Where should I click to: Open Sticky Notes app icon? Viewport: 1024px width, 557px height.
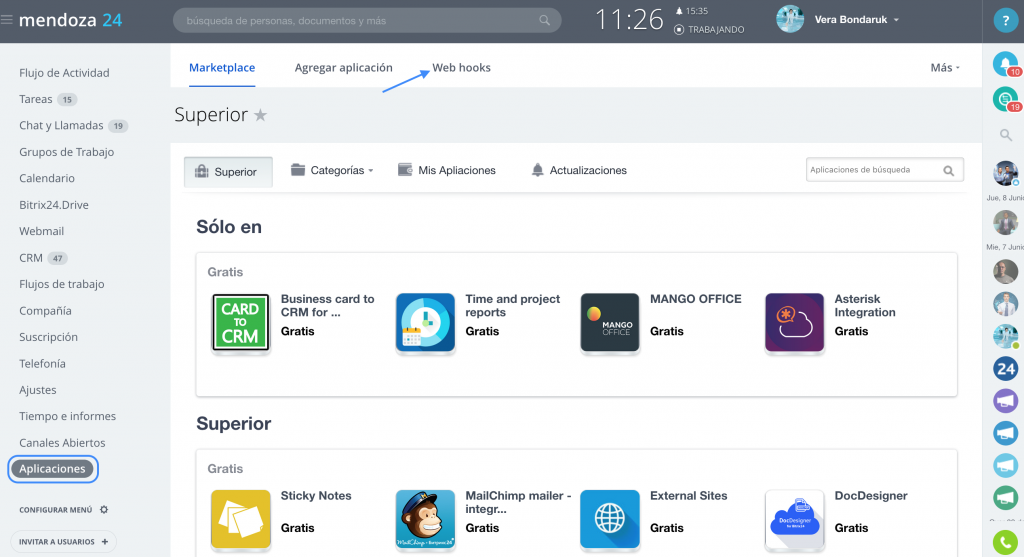(x=240, y=519)
